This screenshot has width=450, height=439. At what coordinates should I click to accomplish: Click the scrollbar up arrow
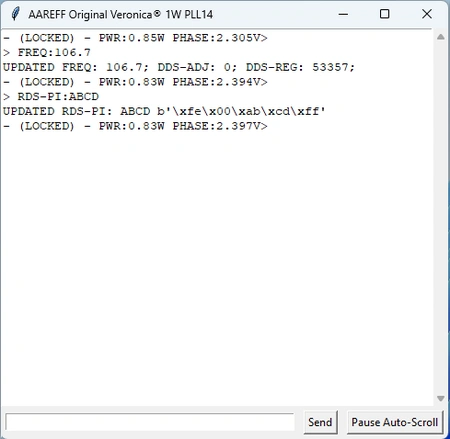click(441, 37)
